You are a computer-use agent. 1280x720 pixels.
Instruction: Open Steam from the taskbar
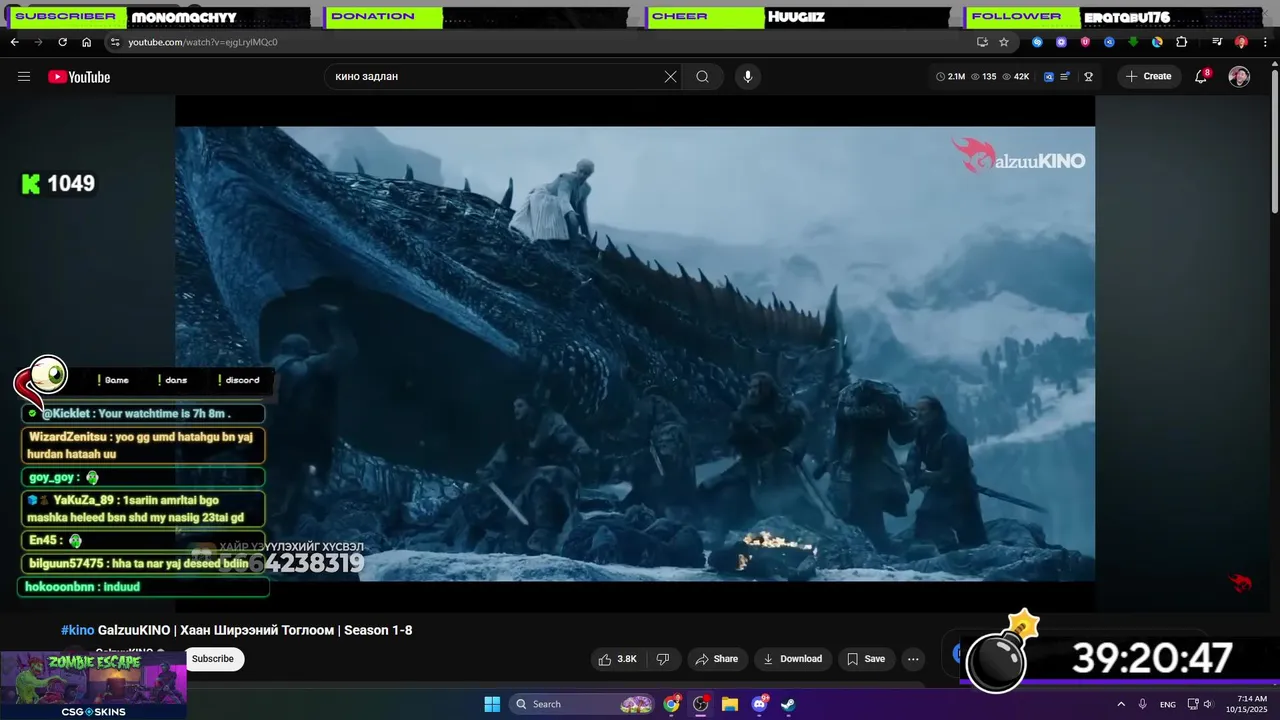point(788,704)
